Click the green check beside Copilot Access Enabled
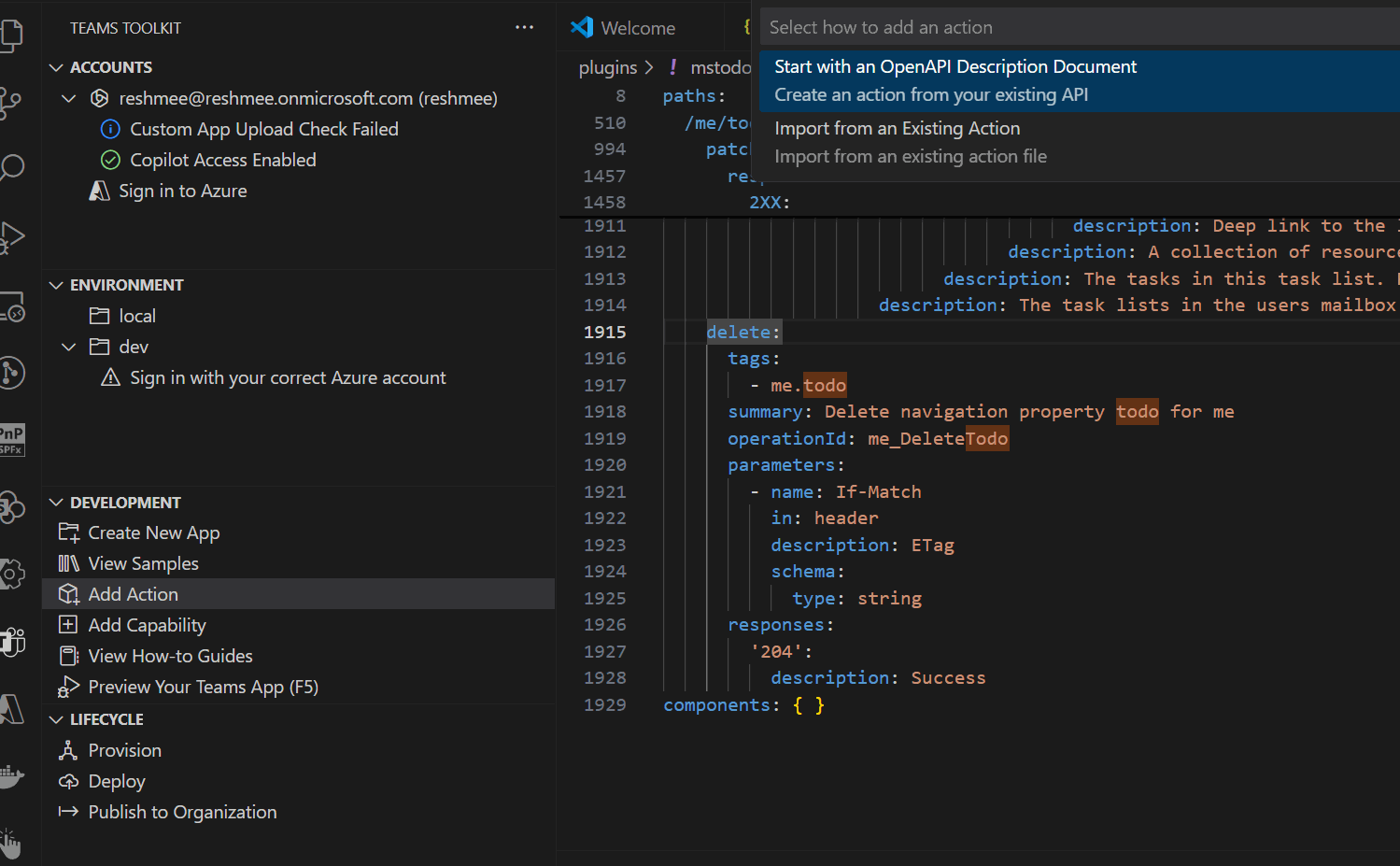This screenshot has width=1400, height=866. point(110,160)
